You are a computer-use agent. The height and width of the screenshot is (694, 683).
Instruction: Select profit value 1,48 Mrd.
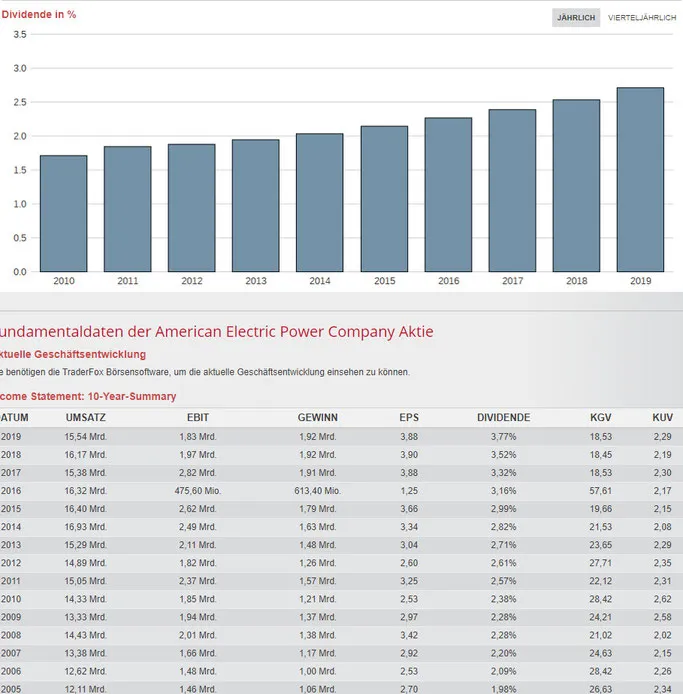pos(317,545)
